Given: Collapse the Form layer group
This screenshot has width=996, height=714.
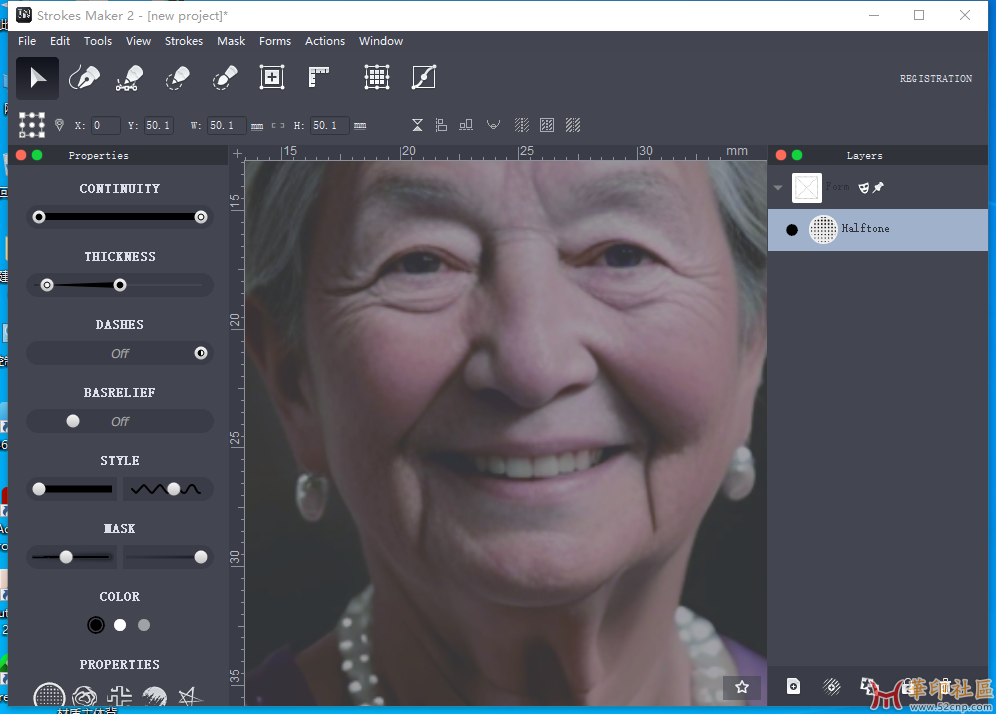Looking at the screenshot, I should coord(778,187).
